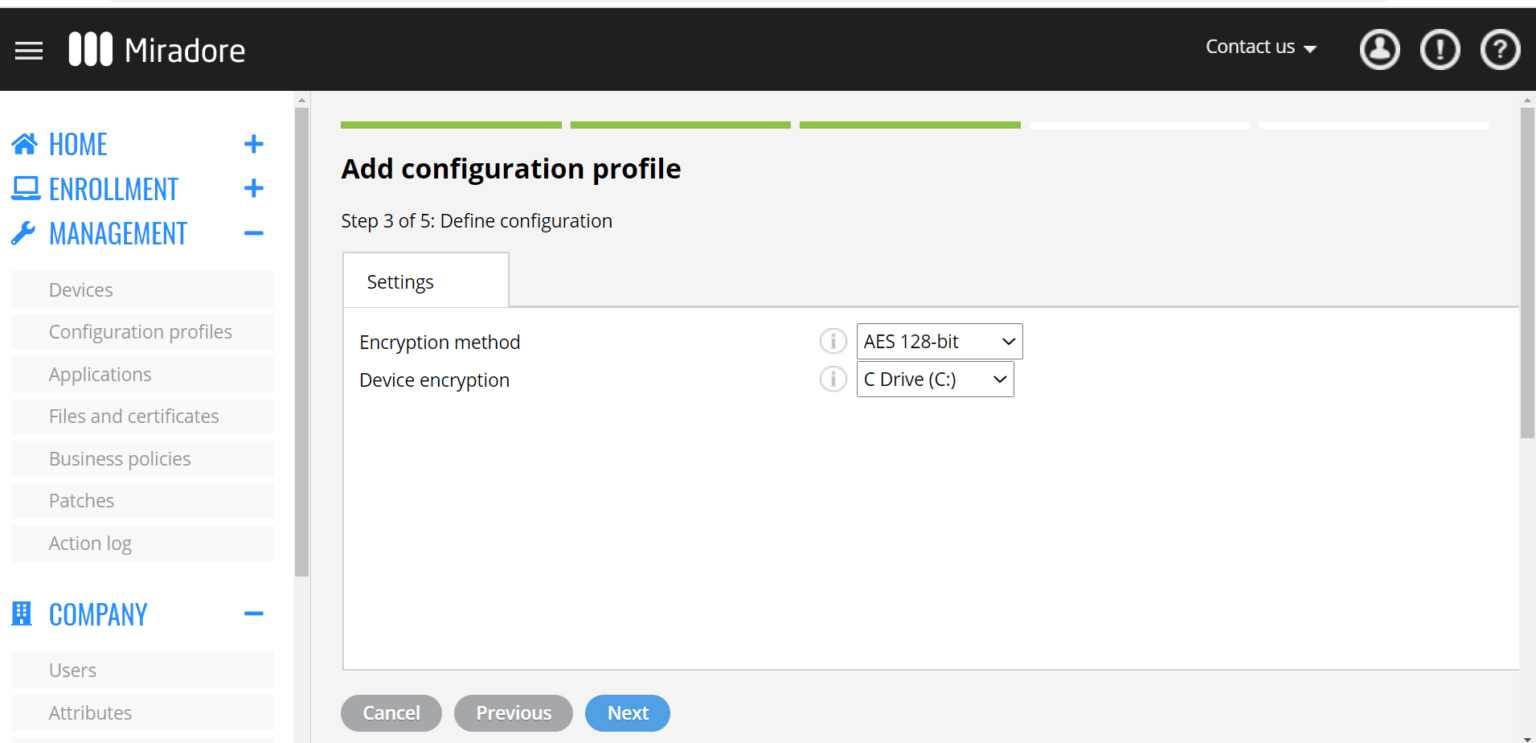Click the Miradore logo

157,50
